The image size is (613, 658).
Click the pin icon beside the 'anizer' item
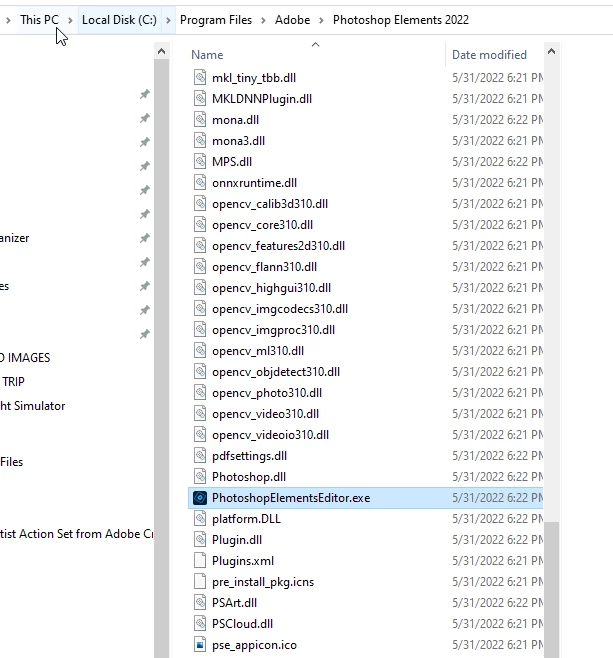[x=145, y=238]
